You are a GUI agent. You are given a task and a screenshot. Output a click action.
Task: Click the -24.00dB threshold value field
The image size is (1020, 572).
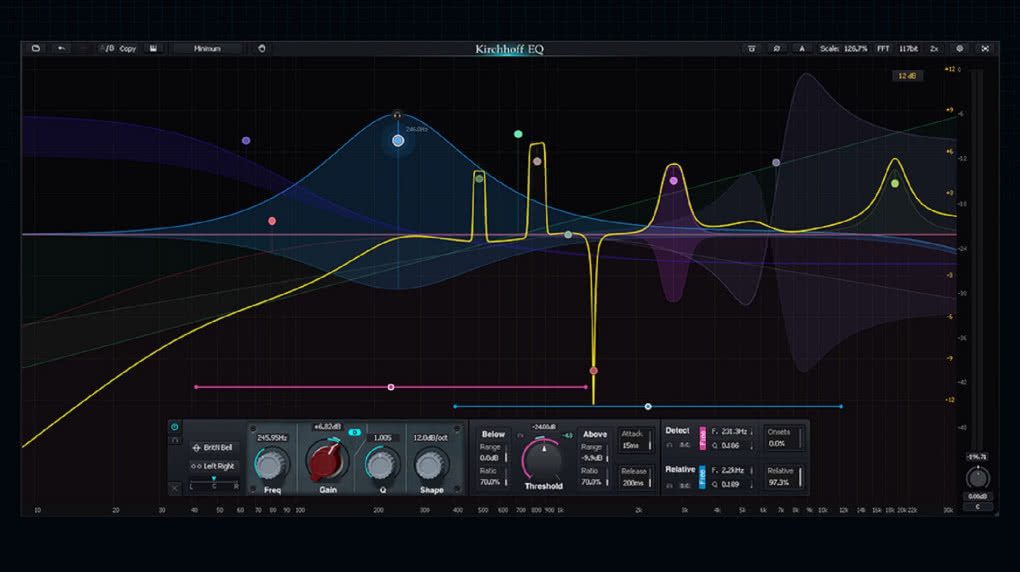543,427
